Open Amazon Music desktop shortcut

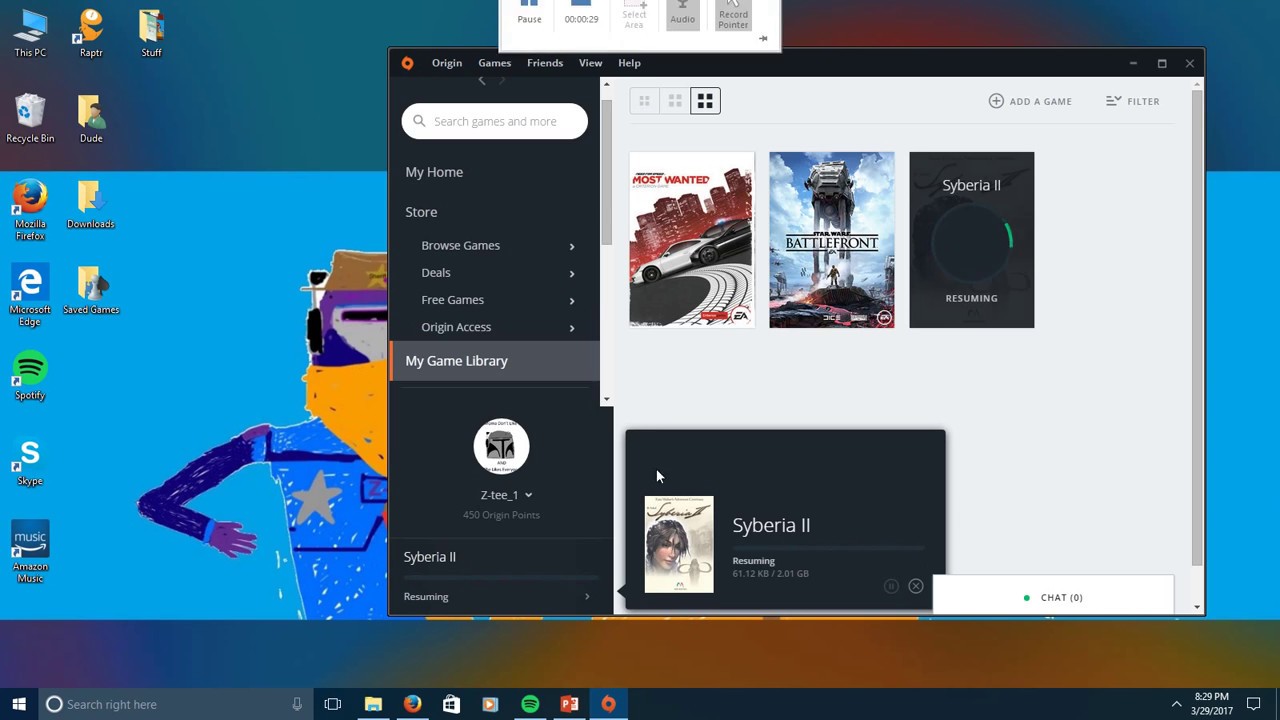(30, 553)
